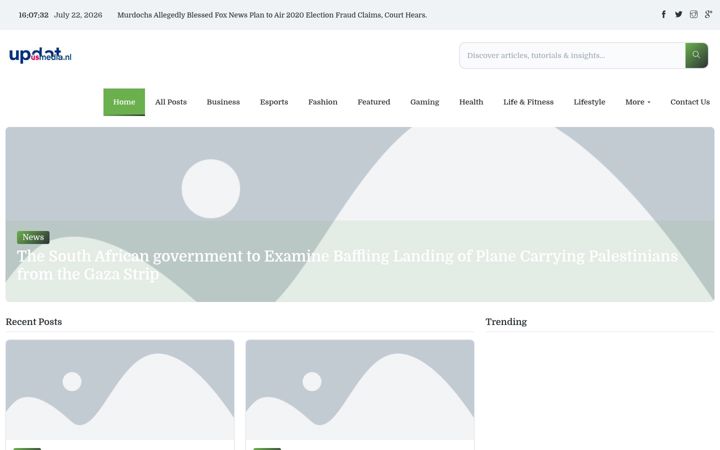Open the Google Plus social icon
This screenshot has height=450, width=720.
708,14
